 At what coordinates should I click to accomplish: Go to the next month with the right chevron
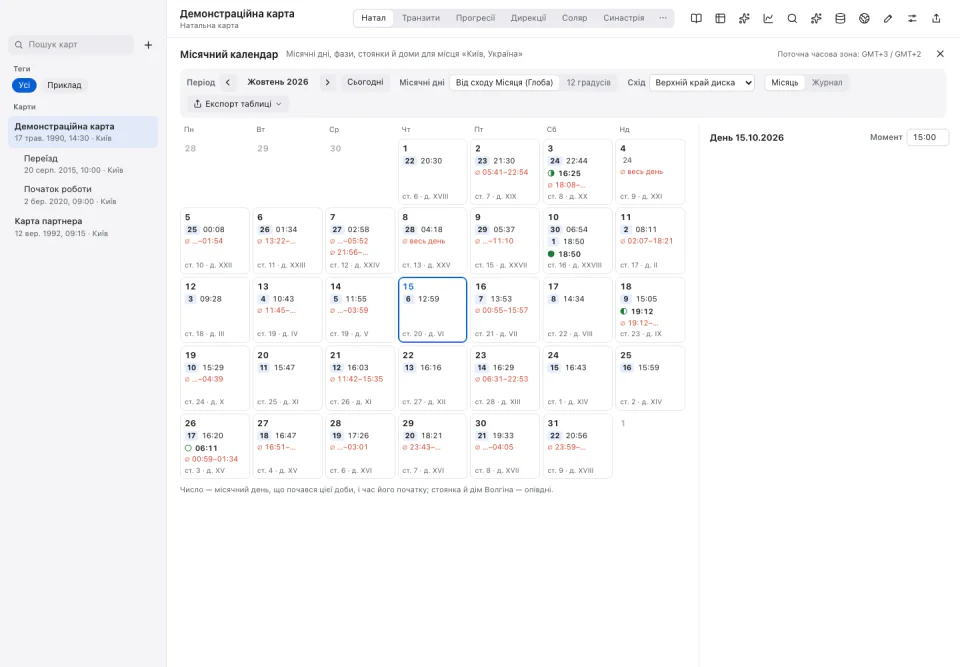(328, 82)
